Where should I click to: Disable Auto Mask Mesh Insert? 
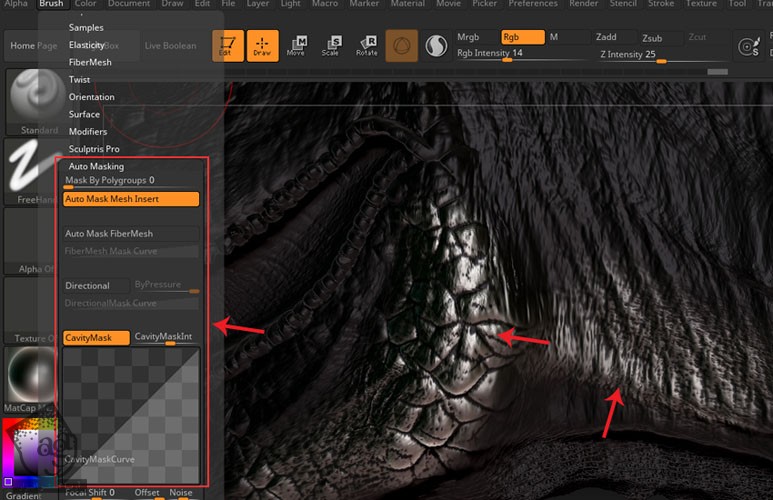click(131, 199)
